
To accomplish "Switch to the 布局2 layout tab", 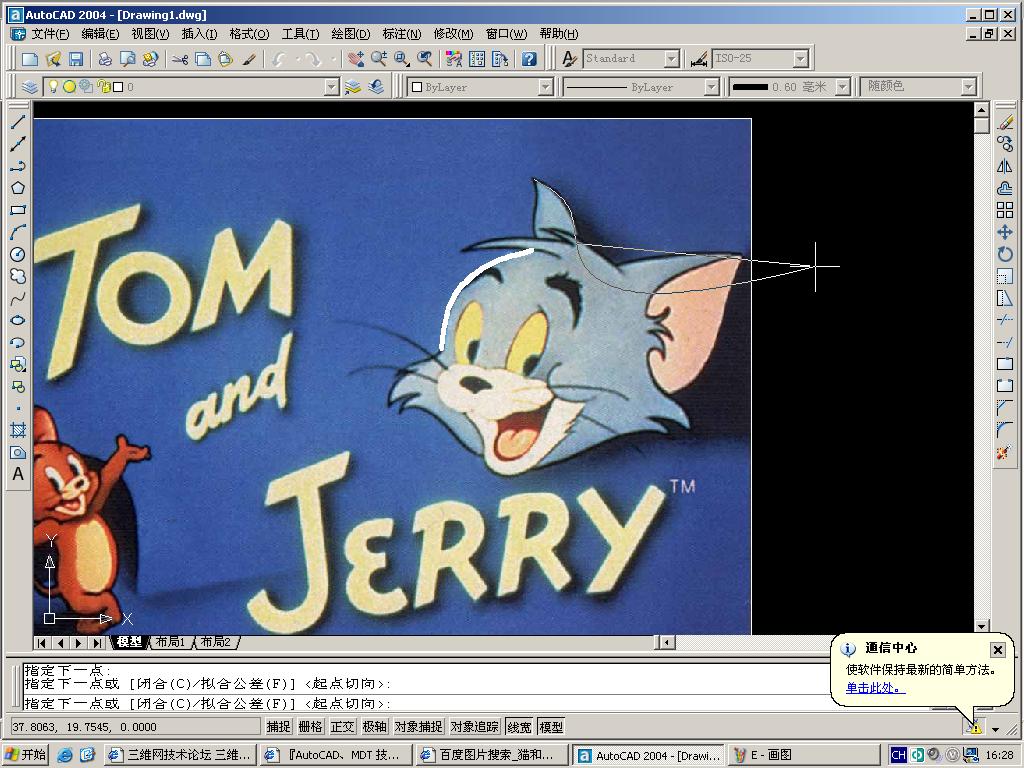I will (x=216, y=642).
